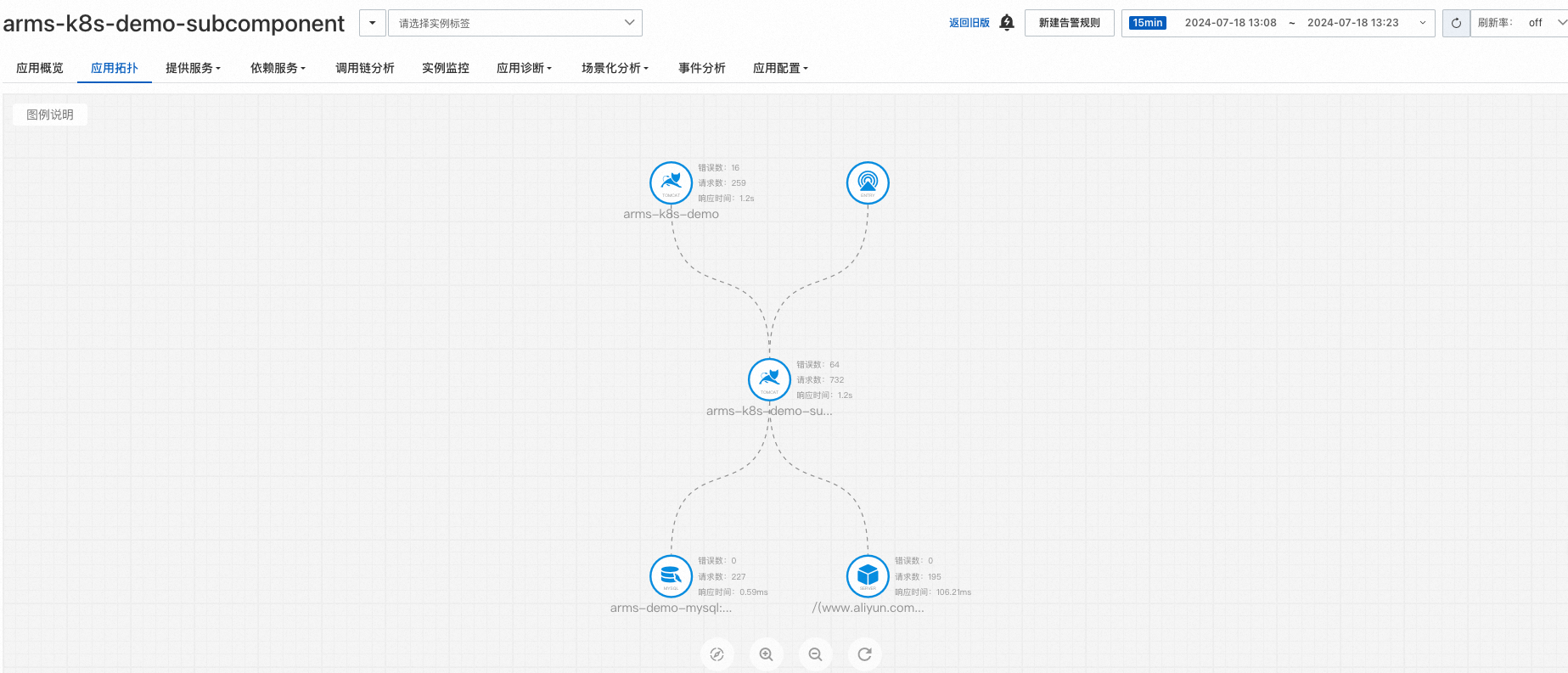Click the 请求数: 259 metric text
Image resolution: width=1568 pixels, height=673 pixels.
point(722,183)
